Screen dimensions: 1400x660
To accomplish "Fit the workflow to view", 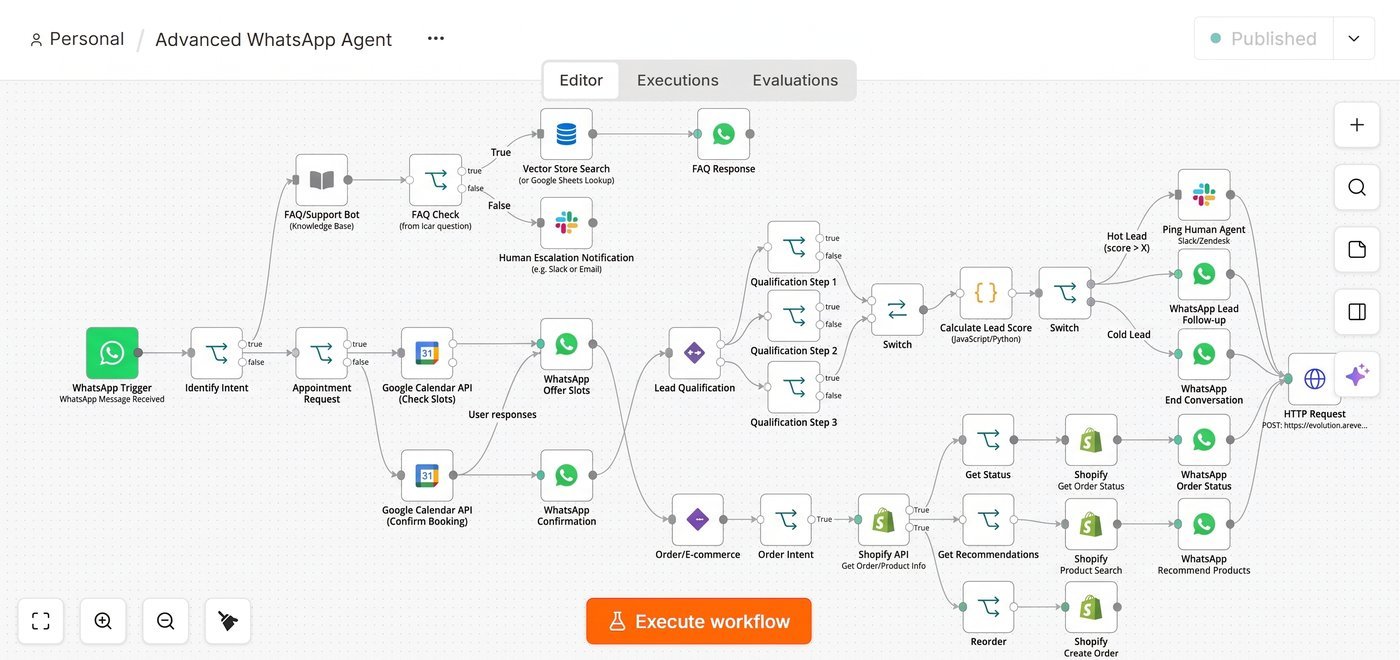I will [41, 621].
